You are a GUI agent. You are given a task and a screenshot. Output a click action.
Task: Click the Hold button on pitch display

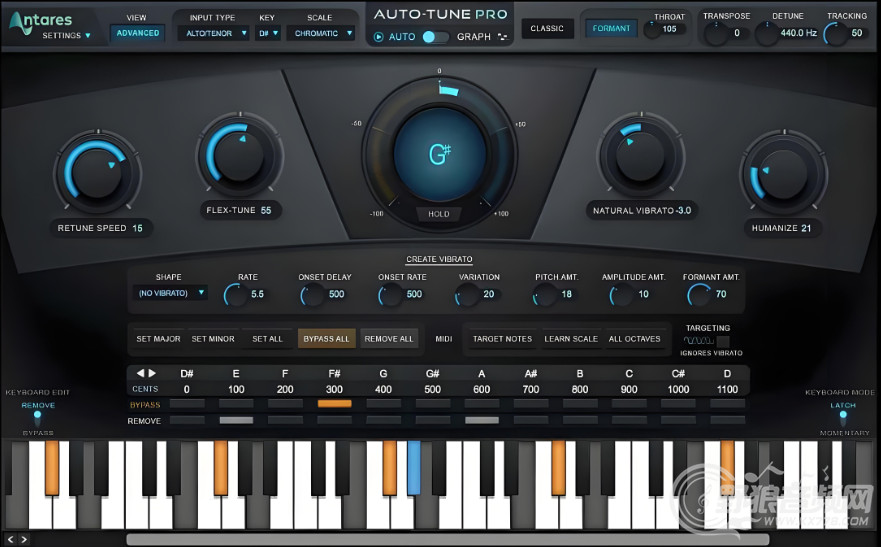coord(439,214)
